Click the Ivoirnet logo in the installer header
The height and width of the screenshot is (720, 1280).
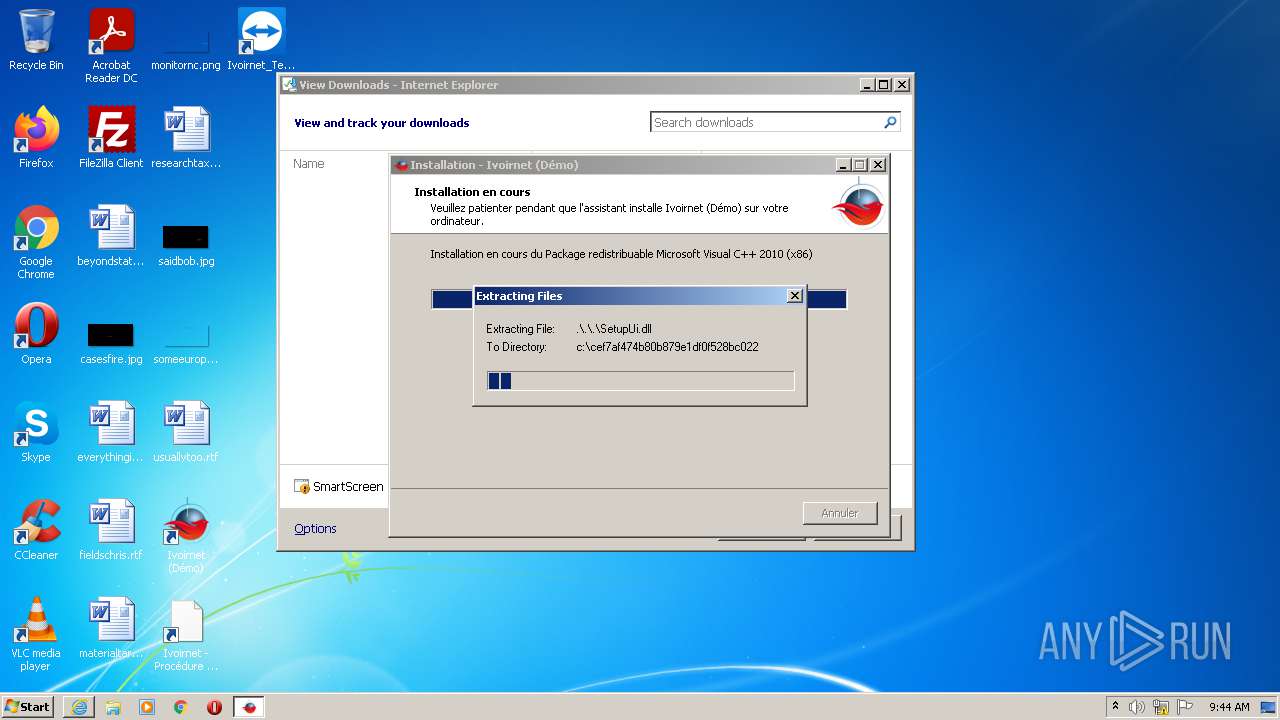[858, 203]
